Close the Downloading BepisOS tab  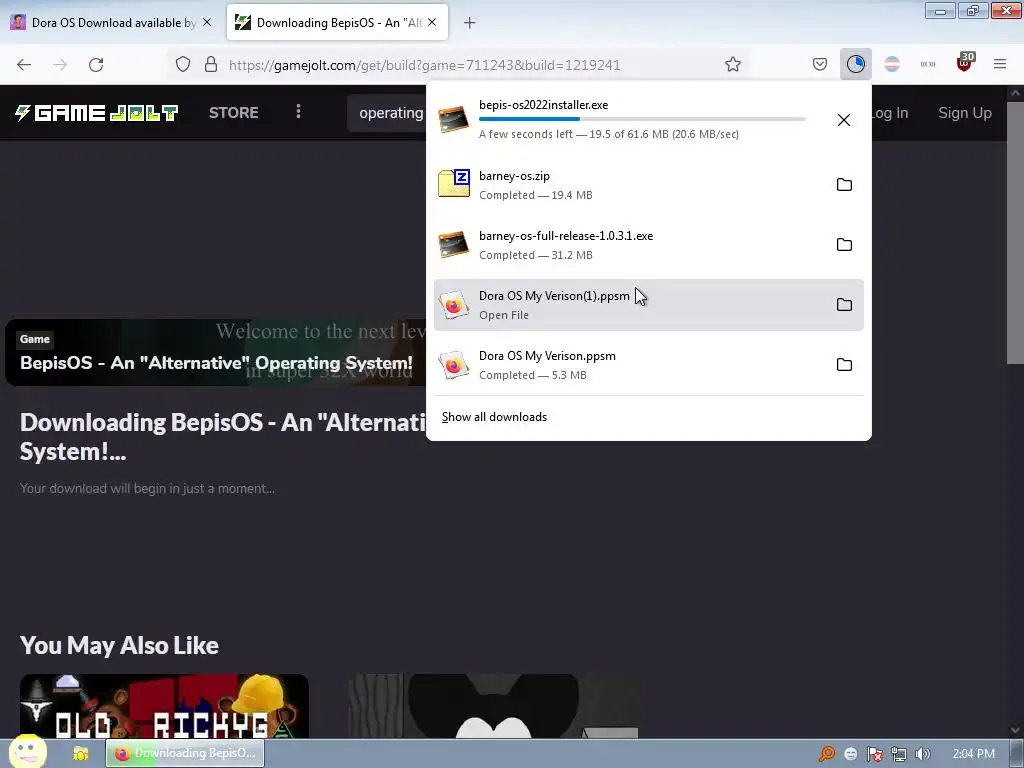(432, 22)
